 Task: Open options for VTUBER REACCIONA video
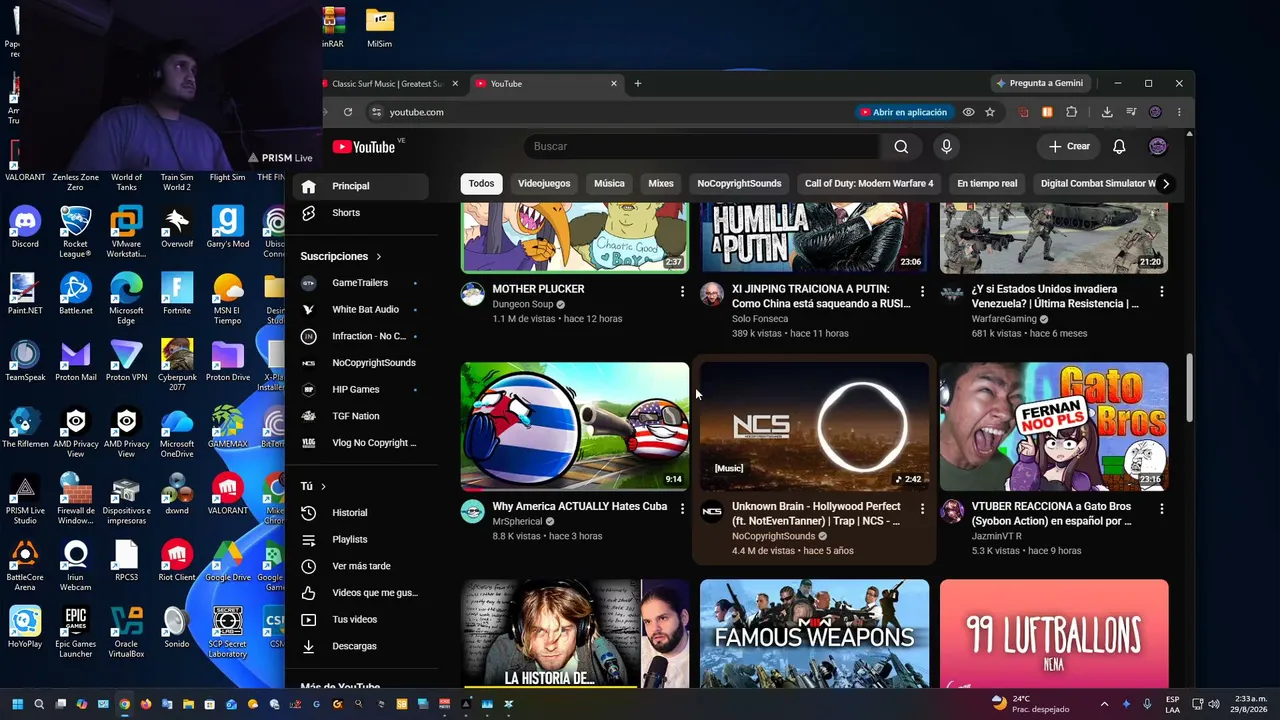pos(1161,509)
